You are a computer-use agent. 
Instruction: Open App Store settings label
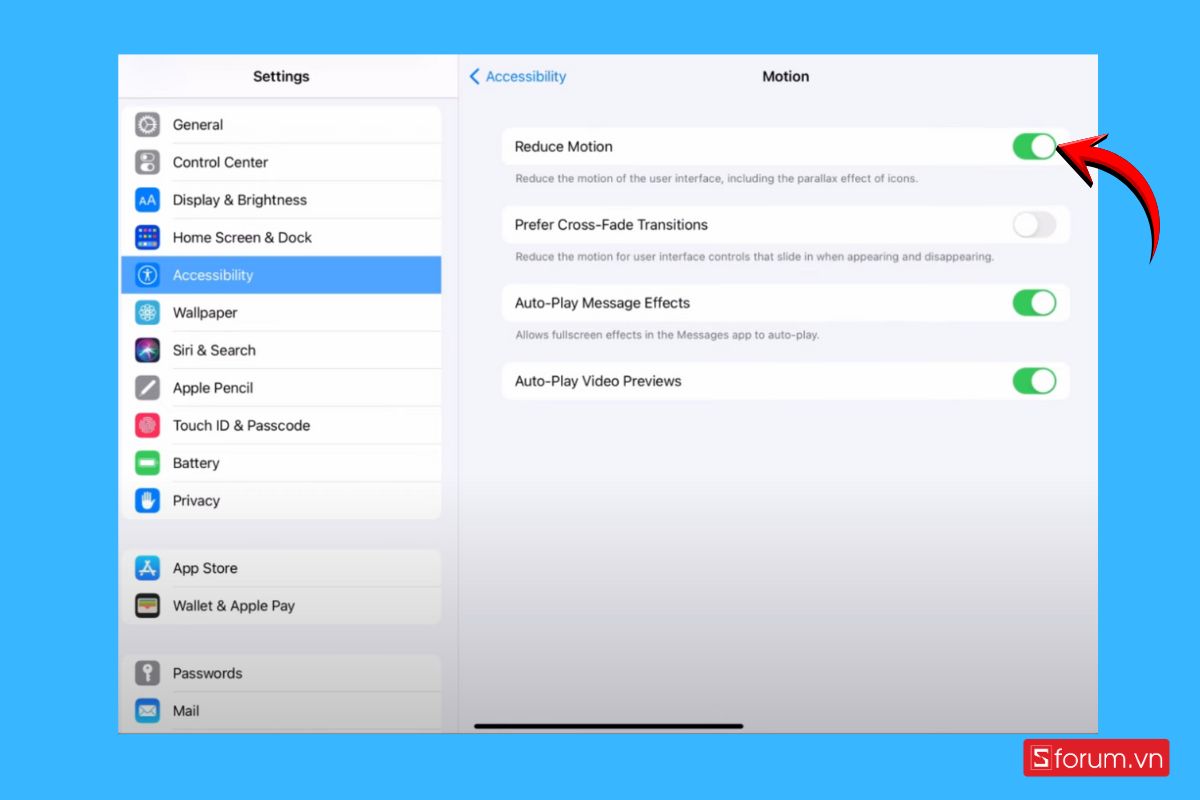point(205,568)
